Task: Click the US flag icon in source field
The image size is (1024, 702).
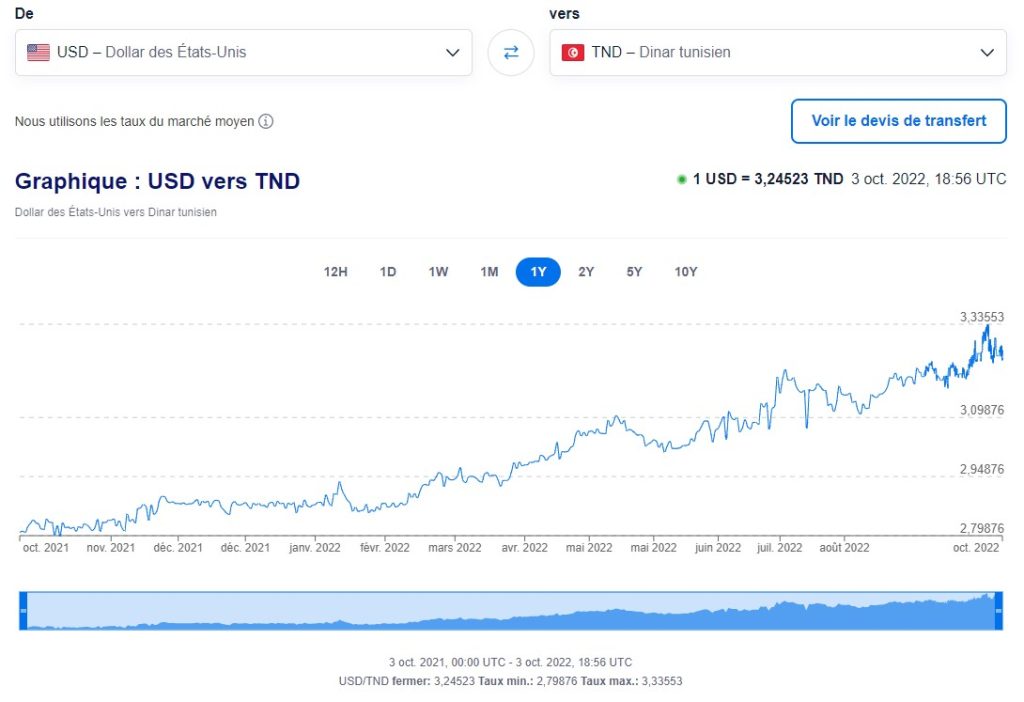Action: pos(38,52)
